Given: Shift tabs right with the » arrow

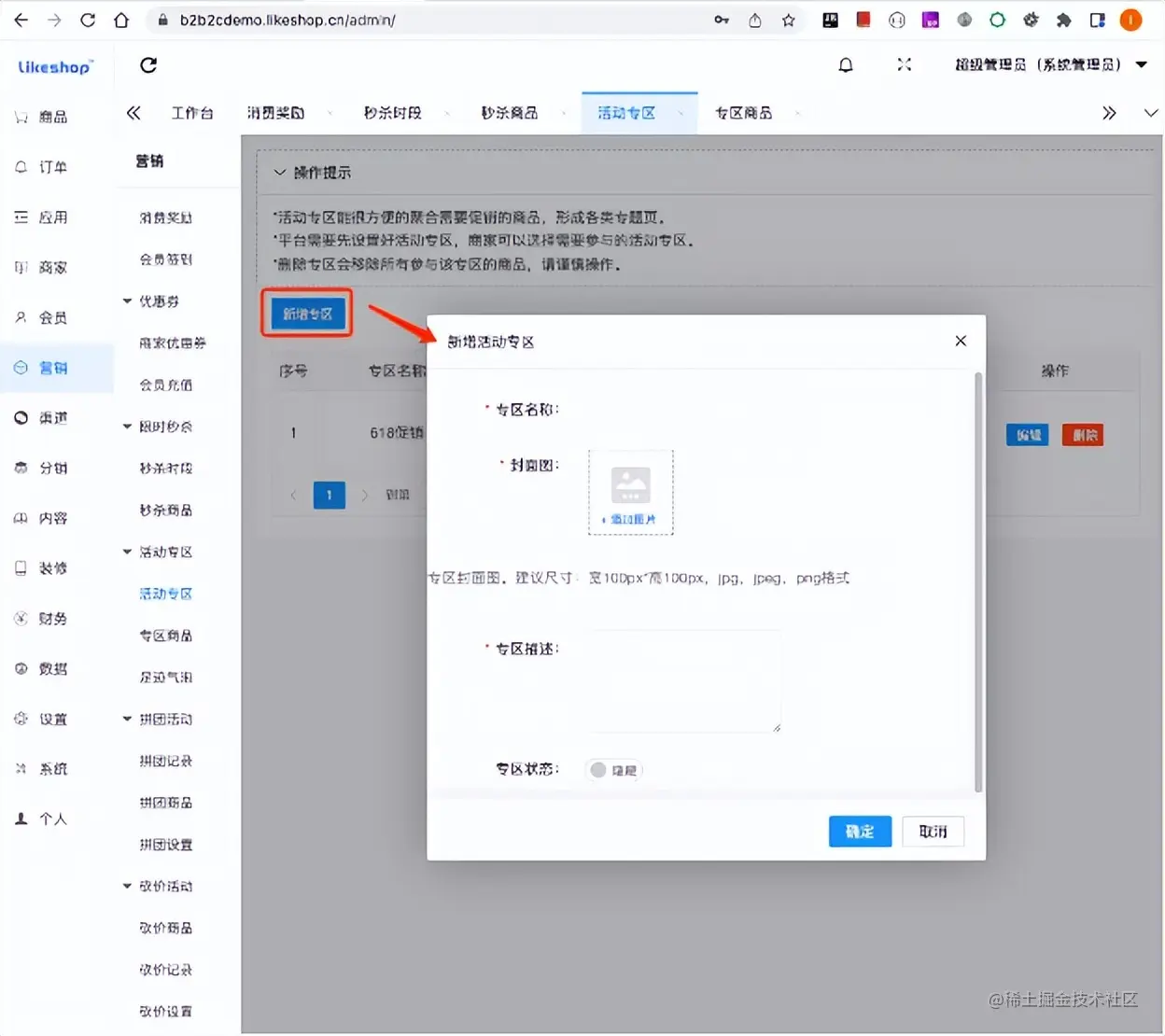Looking at the screenshot, I should 1109,113.
